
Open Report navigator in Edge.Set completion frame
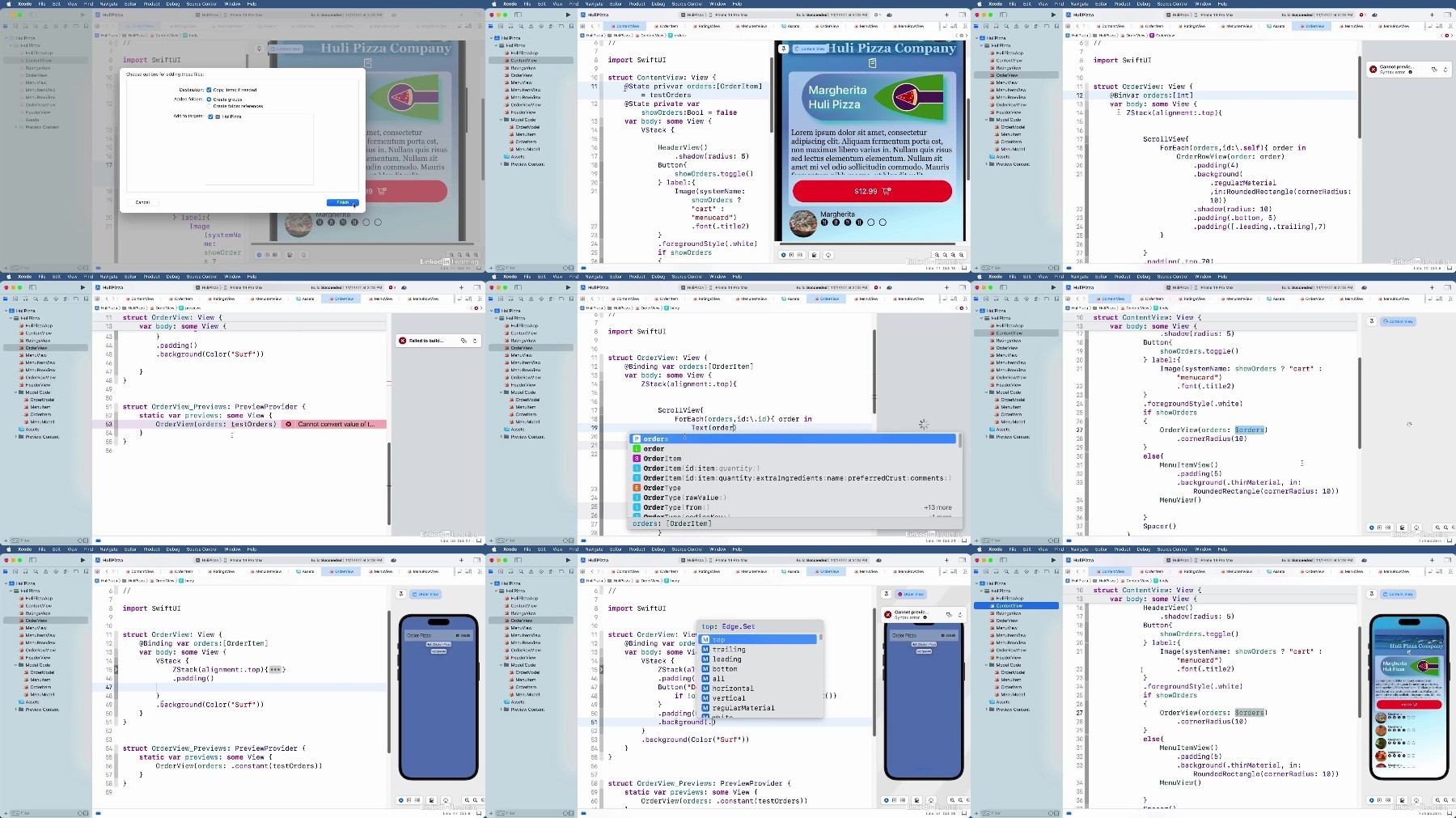(x=569, y=571)
